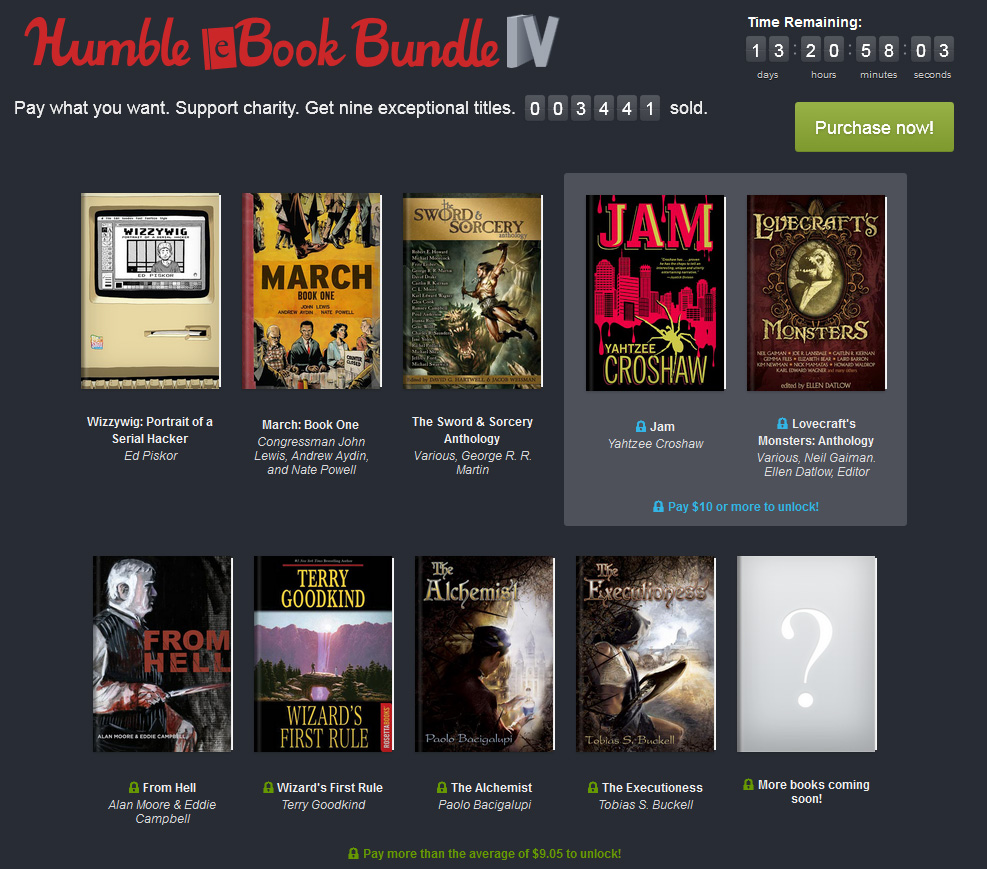The width and height of the screenshot is (987, 869).
Task: Click the books sold counter digits
Action: (x=592, y=109)
